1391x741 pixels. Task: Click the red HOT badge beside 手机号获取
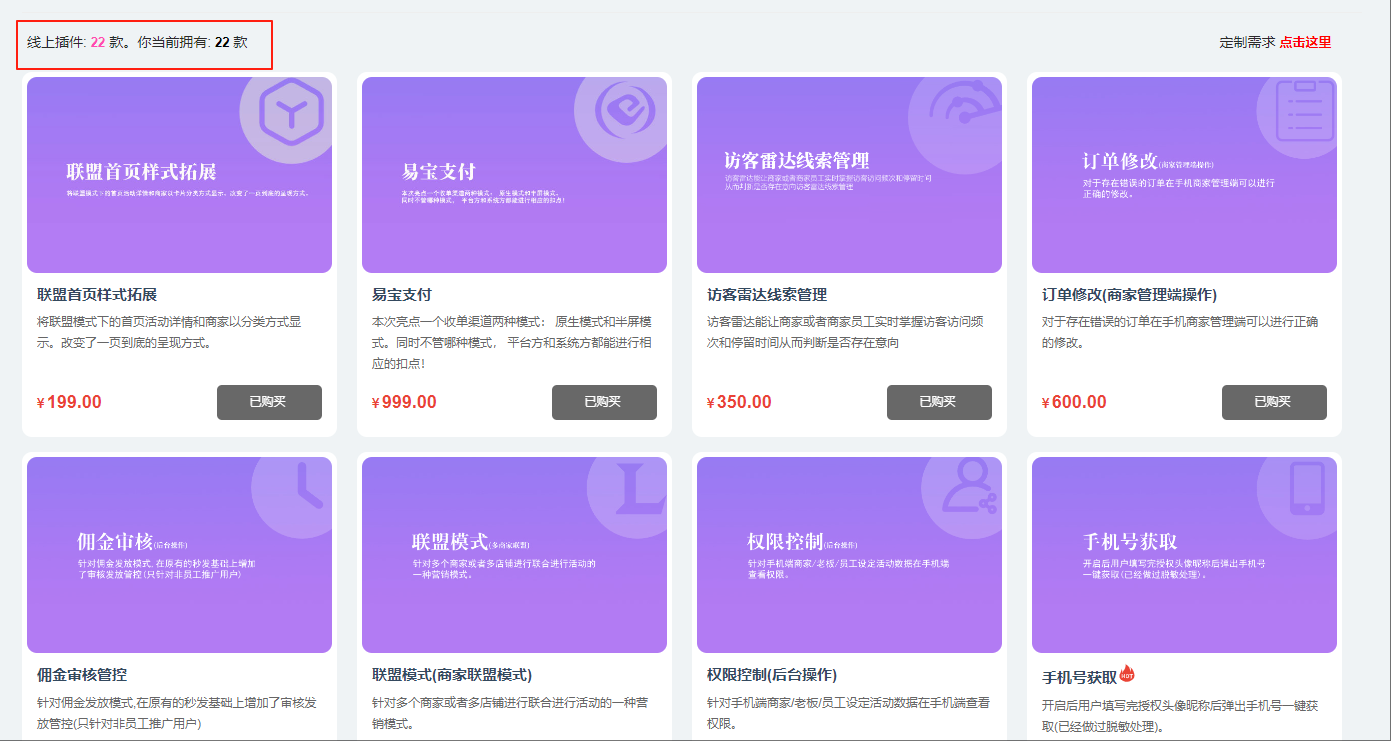click(1127, 673)
